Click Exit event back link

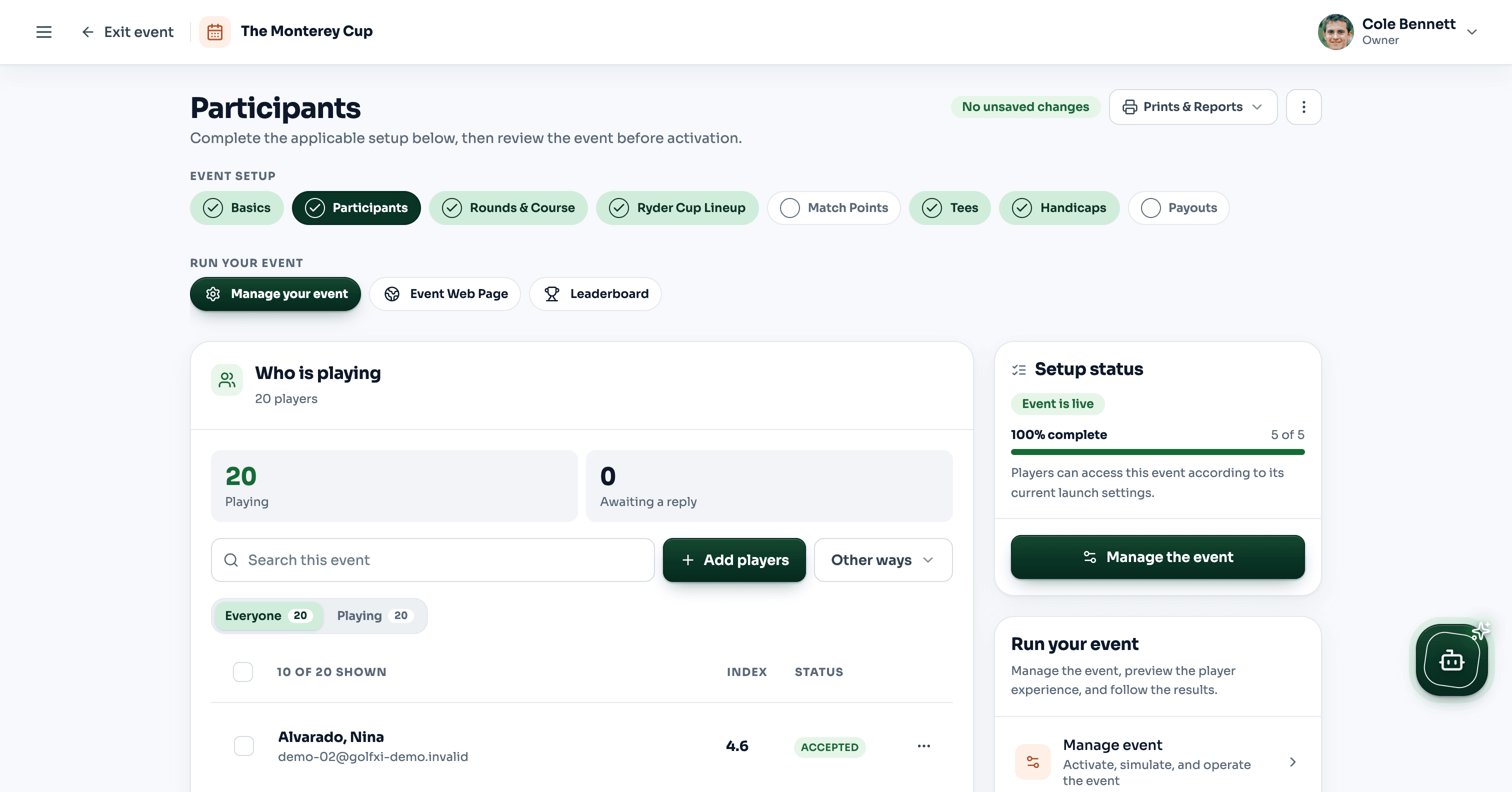point(127,31)
